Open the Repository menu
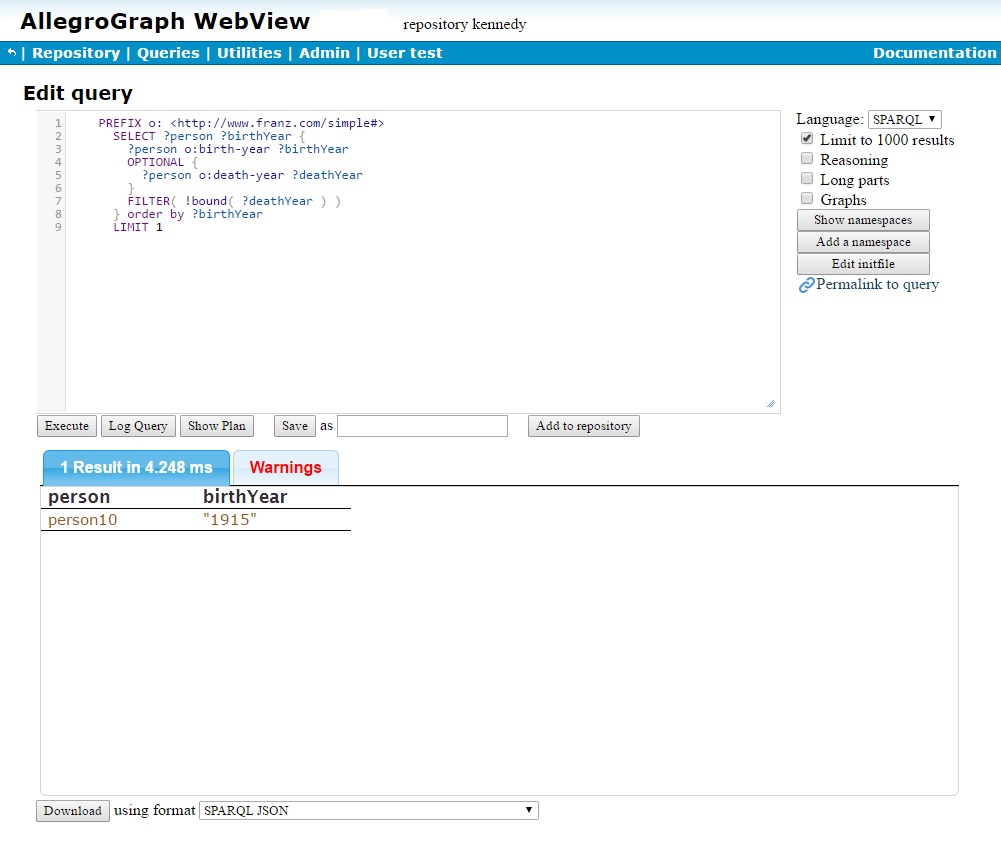Viewport: 1001px width, 844px height. coord(76,53)
